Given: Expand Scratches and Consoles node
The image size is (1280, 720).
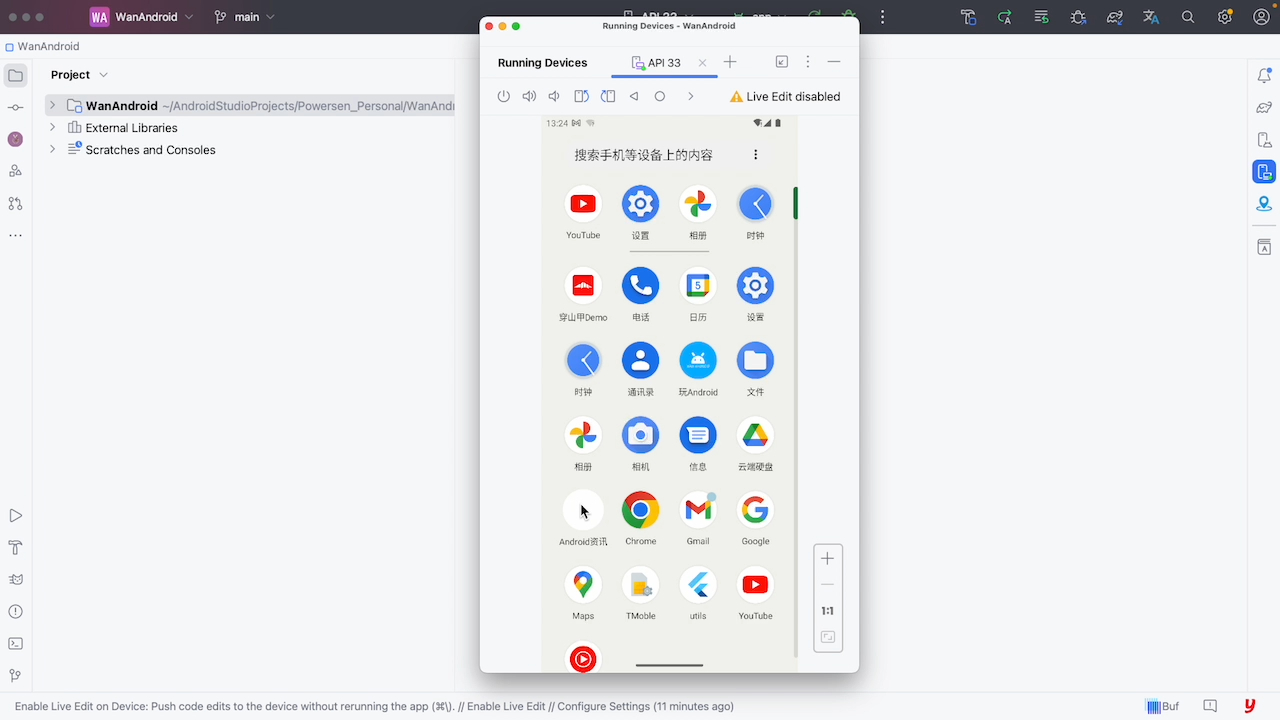Looking at the screenshot, I should pyautogui.click(x=52, y=150).
